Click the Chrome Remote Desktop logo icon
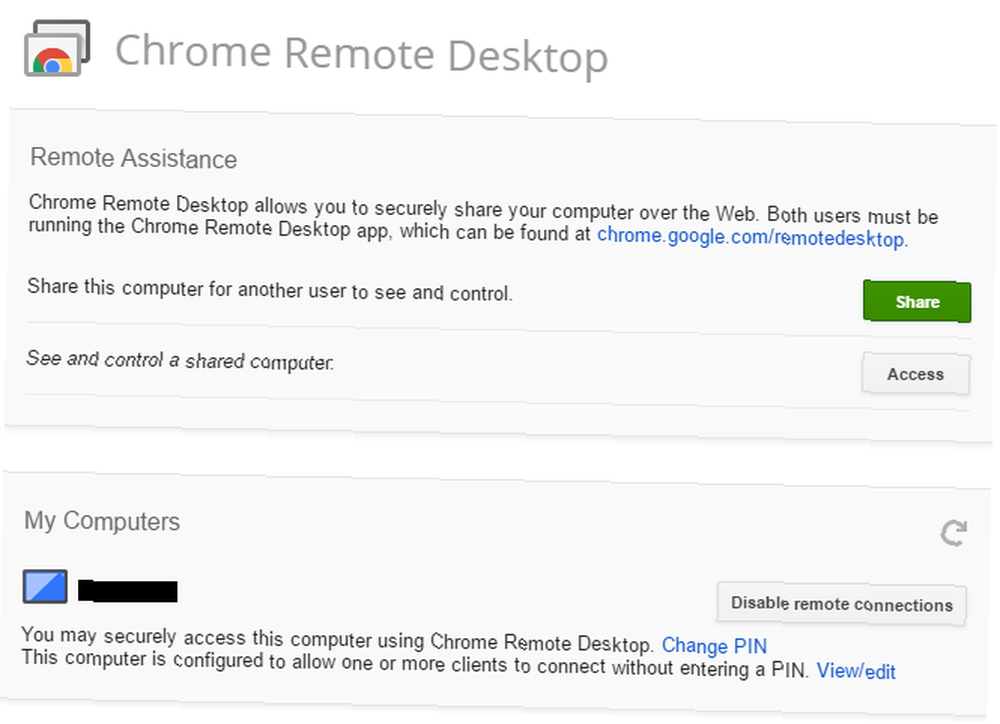The height and width of the screenshot is (724, 1000). click(57, 49)
